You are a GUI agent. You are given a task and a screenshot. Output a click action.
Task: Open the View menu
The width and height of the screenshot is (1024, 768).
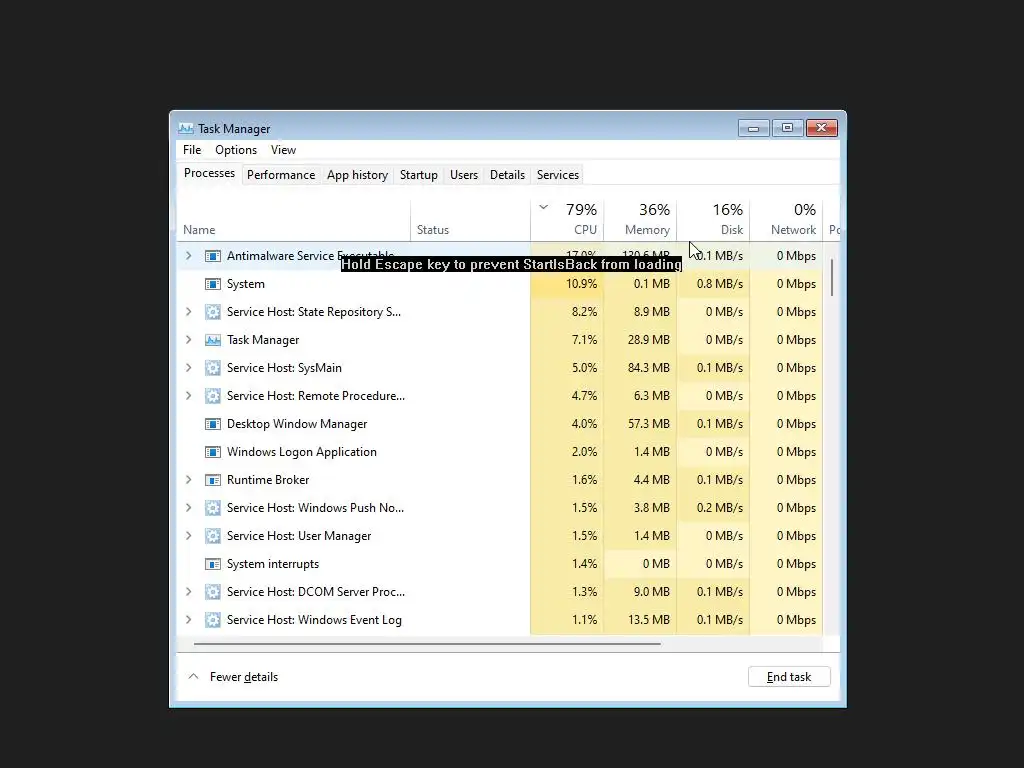click(283, 150)
